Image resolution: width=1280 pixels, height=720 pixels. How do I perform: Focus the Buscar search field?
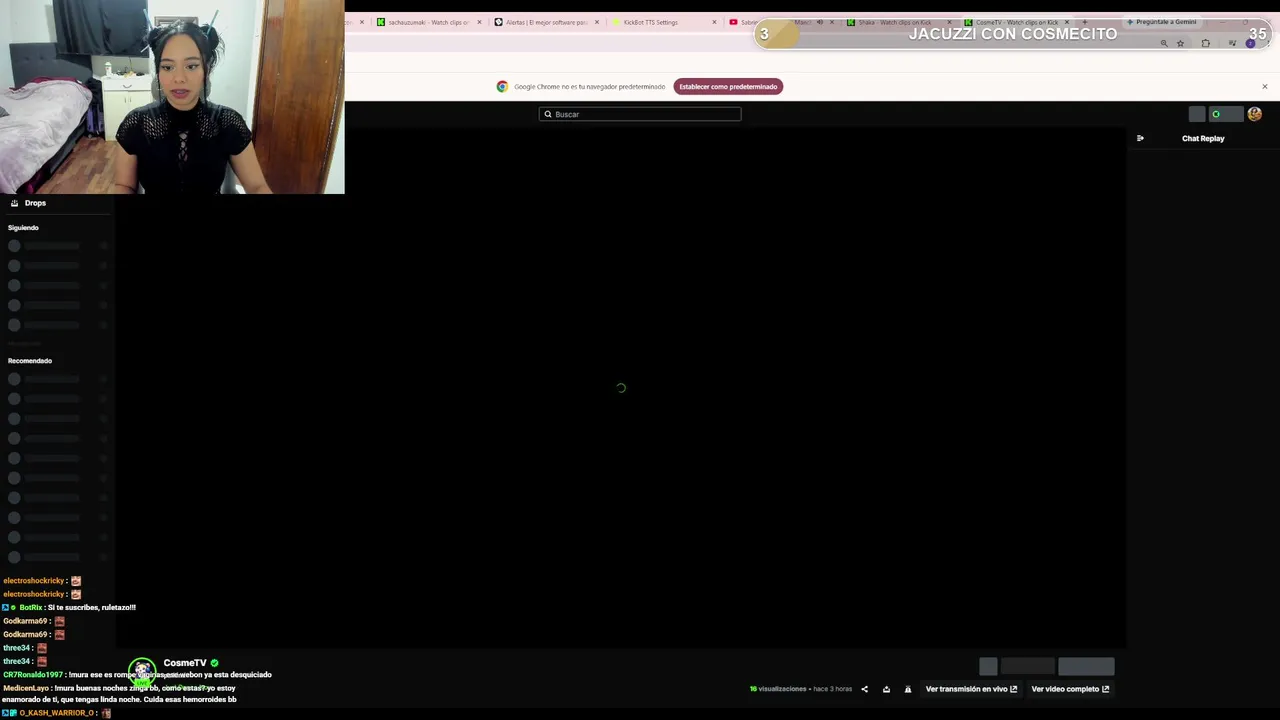point(640,114)
